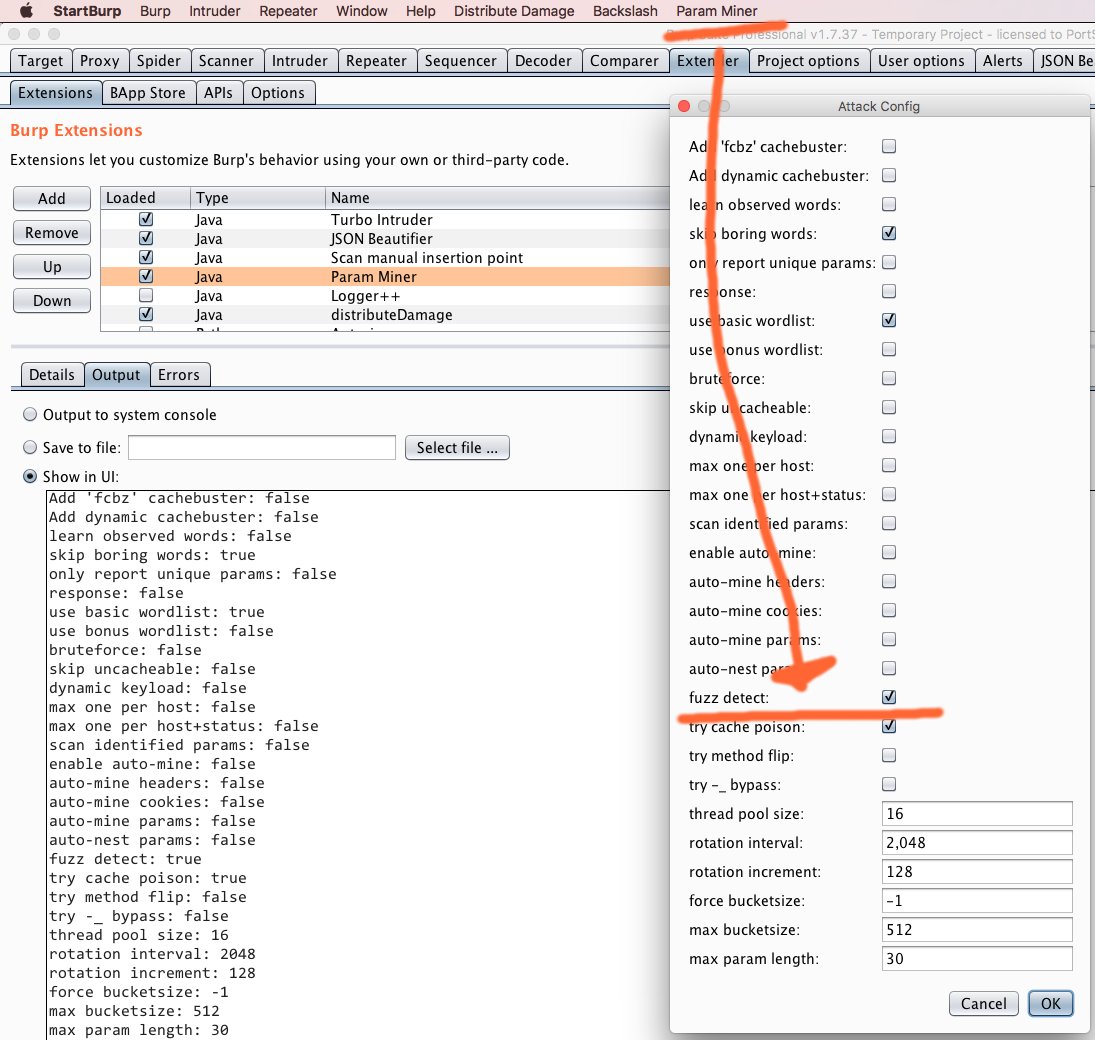
Task: Switch to the User options tab
Action: (921, 61)
